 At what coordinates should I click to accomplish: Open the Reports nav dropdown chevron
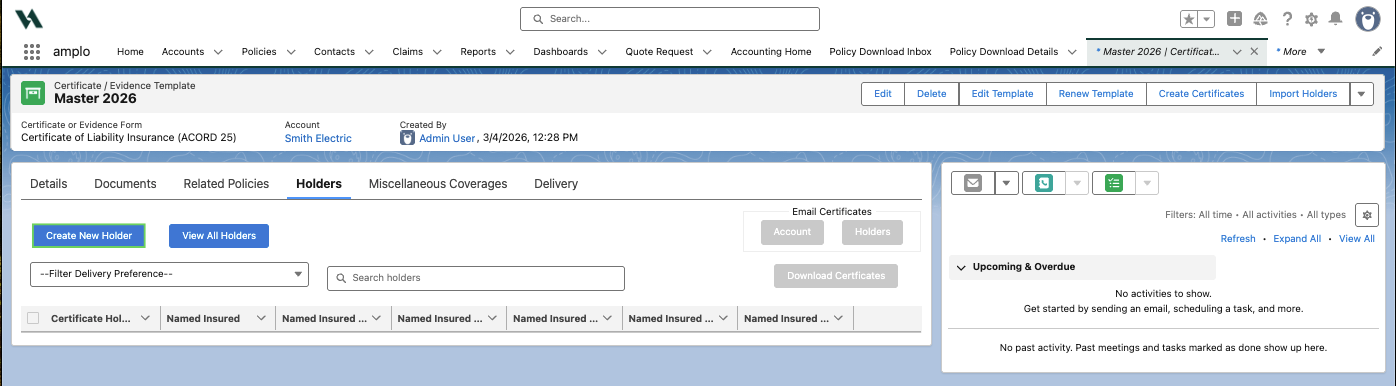(x=510, y=52)
